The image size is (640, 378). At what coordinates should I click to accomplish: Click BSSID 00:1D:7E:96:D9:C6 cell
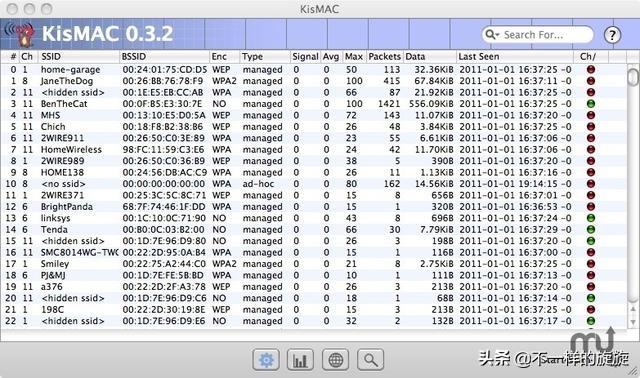pyautogui.click(x=164, y=298)
